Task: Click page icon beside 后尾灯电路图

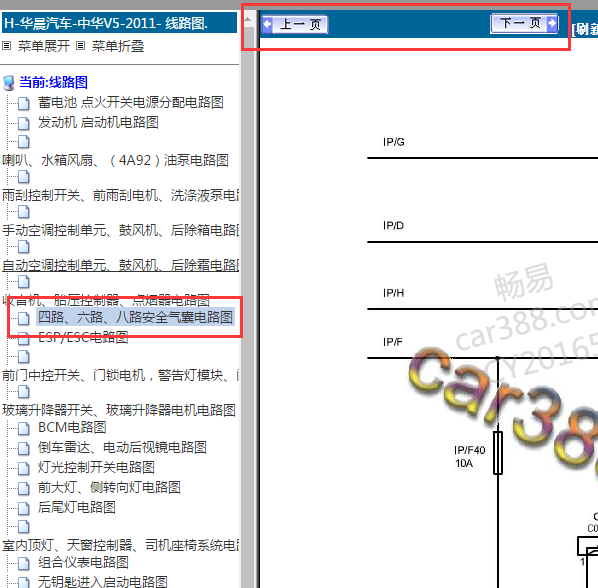Action: click(24, 508)
